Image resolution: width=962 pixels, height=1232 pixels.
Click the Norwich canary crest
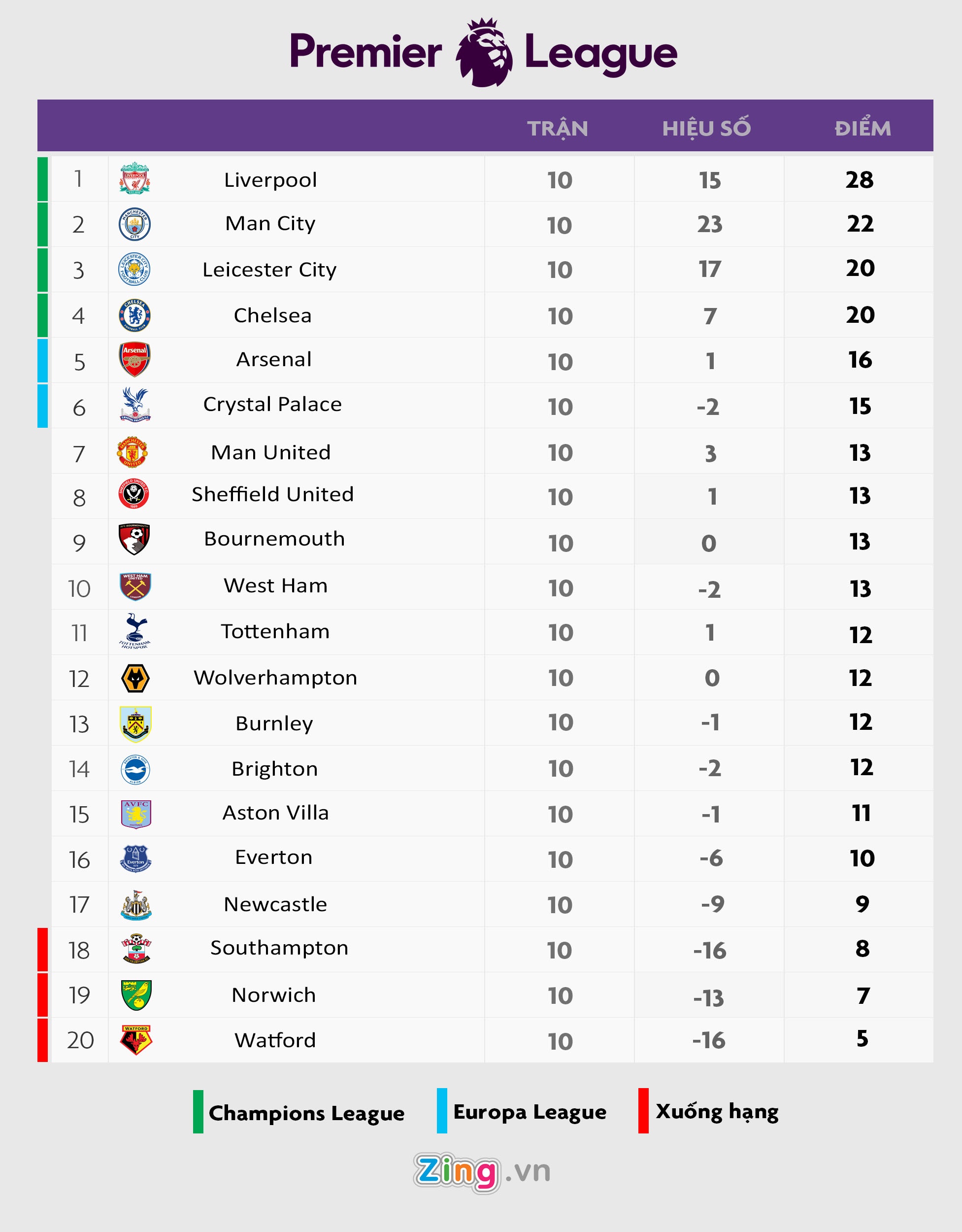(136, 994)
